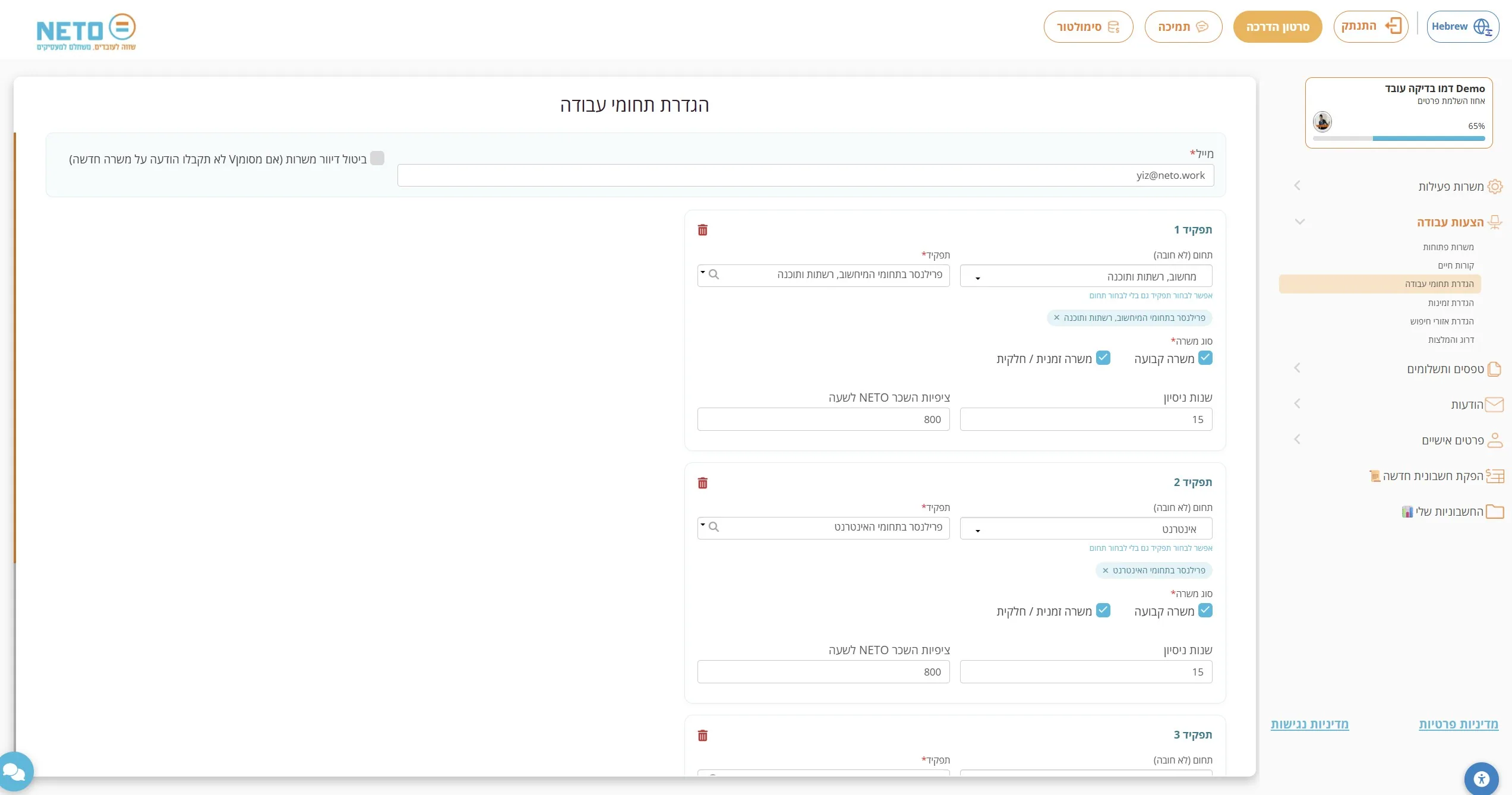Click the folder icon for החשבוניות שלי
The width and height of the screenshot is (1512, 795).
tap(1495, 512)
